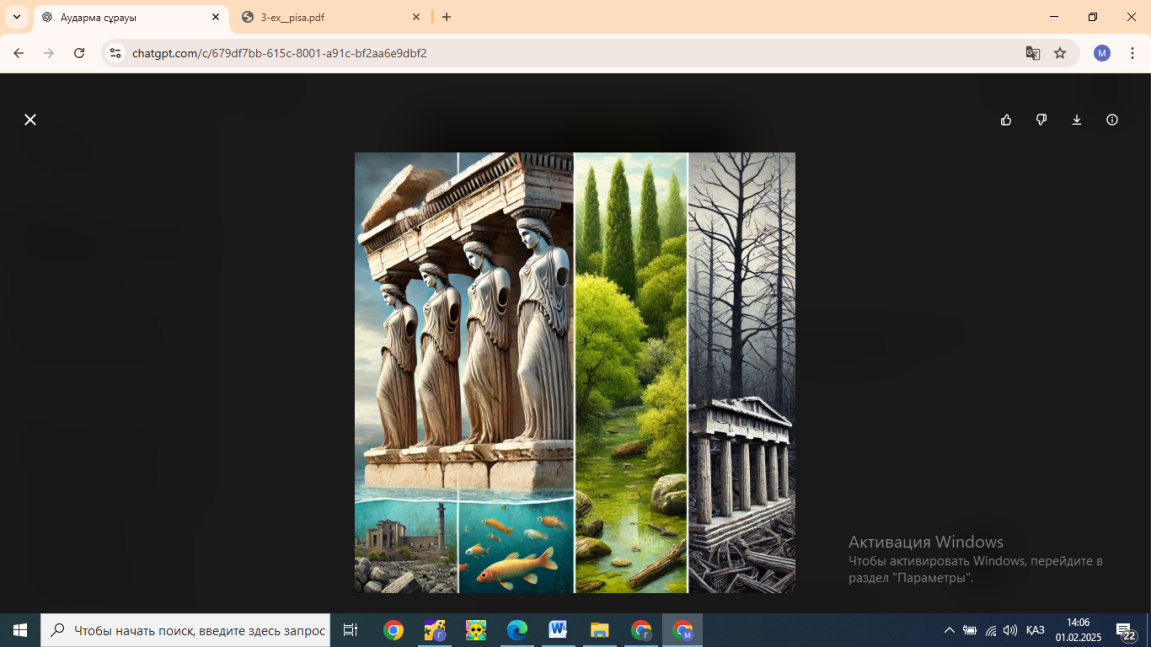Close the 3-ex__pisa.pdf tab

[x=415, y=17]
